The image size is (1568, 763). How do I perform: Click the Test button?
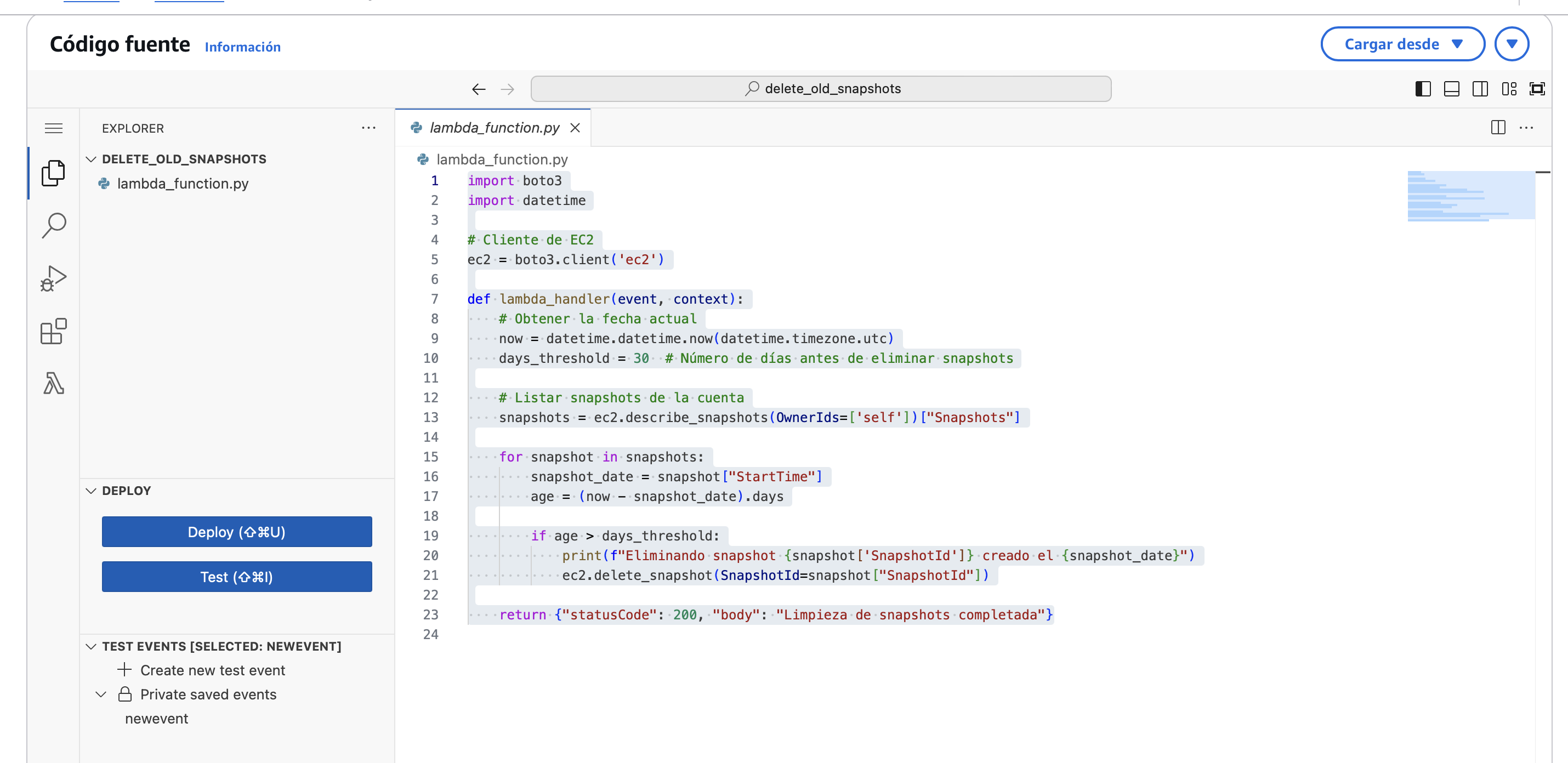237,577
